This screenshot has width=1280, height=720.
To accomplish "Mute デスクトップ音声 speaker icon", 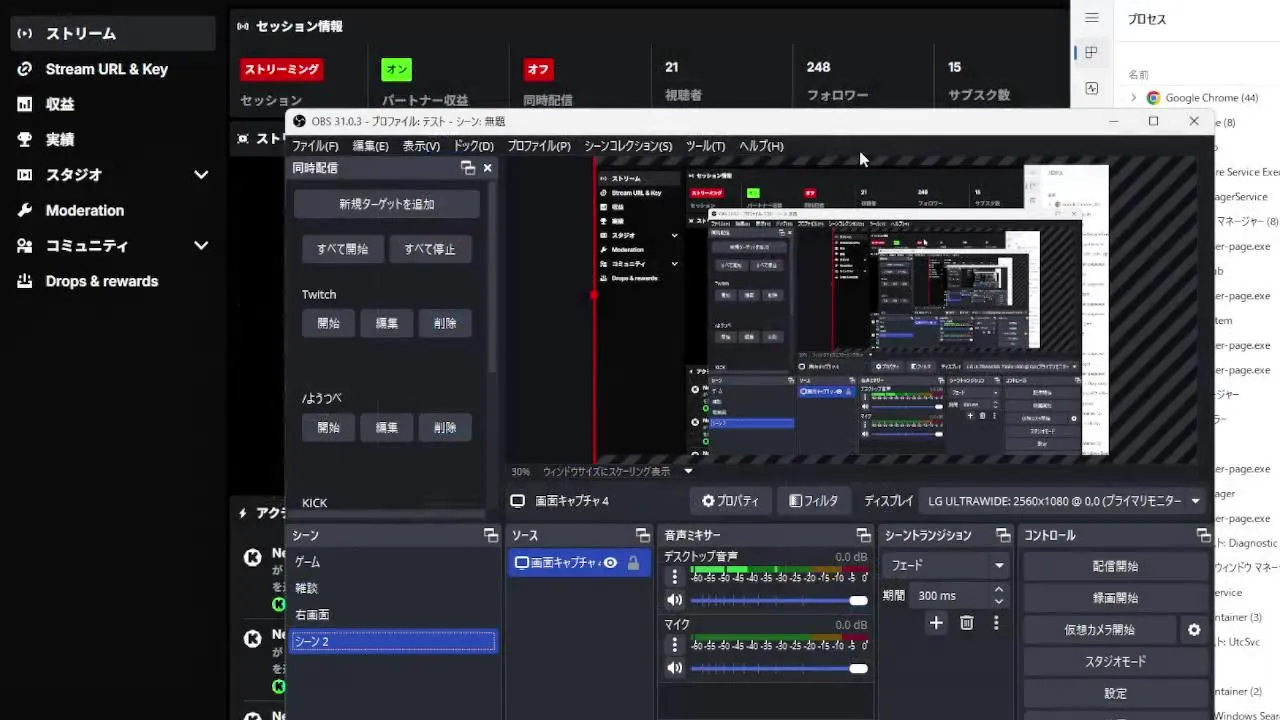I will [x=675, y=601].
